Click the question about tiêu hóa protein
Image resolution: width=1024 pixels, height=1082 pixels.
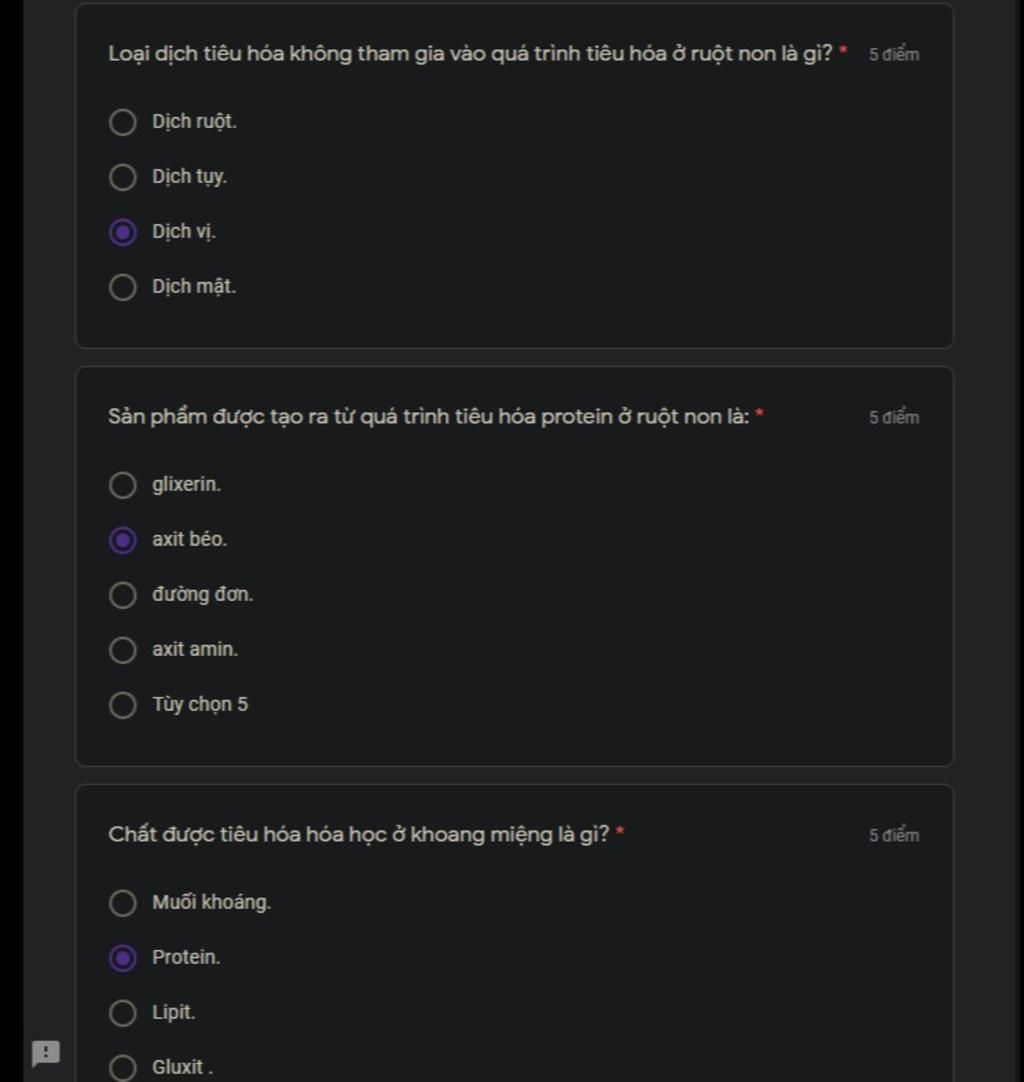[x=429, y=417]
